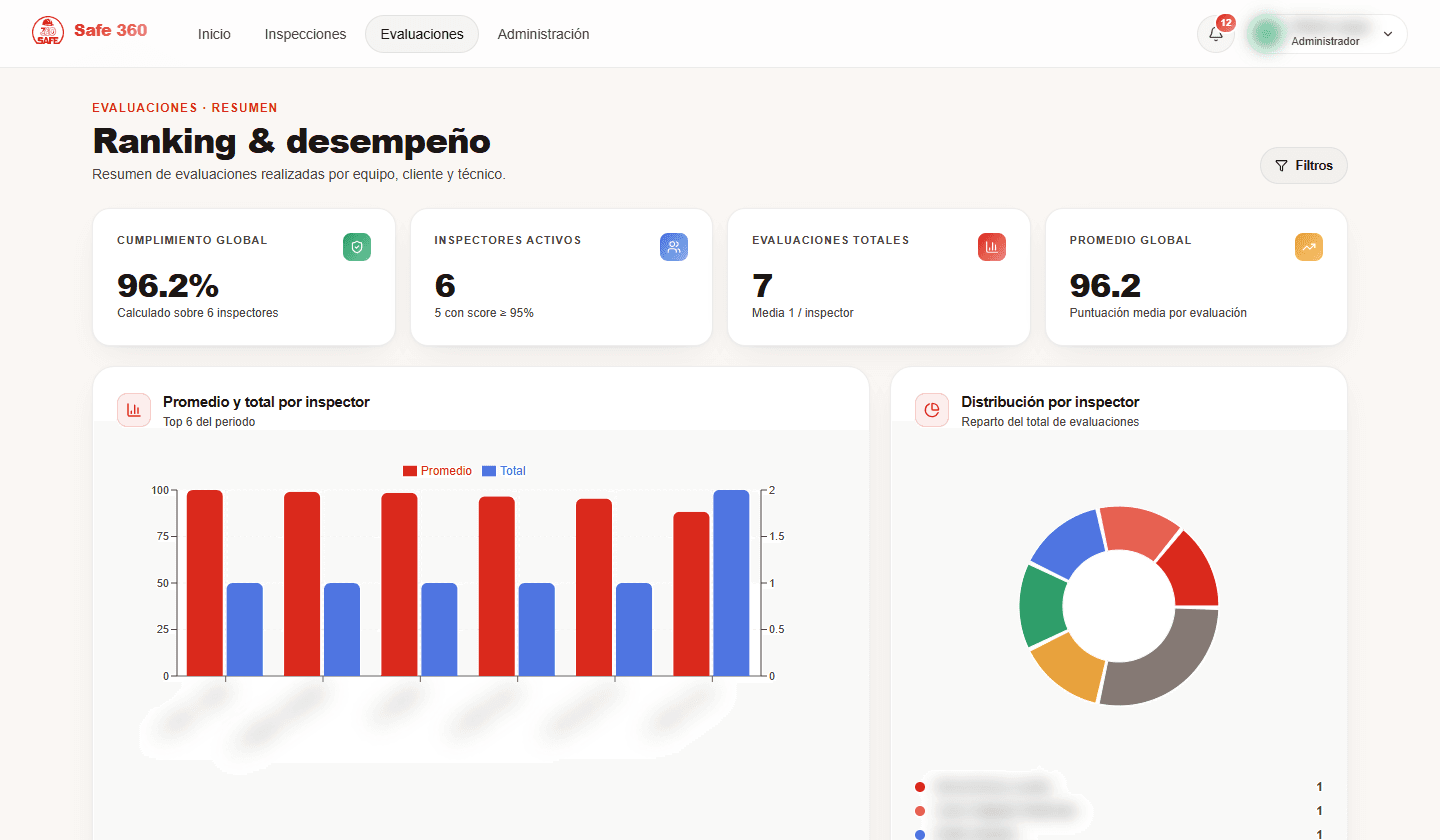1440x840 pixels.
Task: Open the notifications bell
Action: [x=1216, y=34]
